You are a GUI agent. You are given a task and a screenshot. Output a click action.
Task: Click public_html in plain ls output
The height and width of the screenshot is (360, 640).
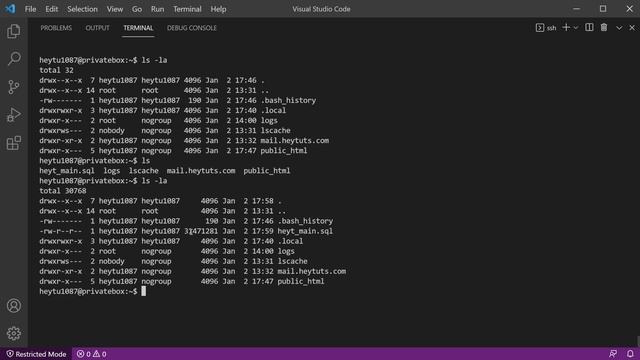[x=267, y=171]
